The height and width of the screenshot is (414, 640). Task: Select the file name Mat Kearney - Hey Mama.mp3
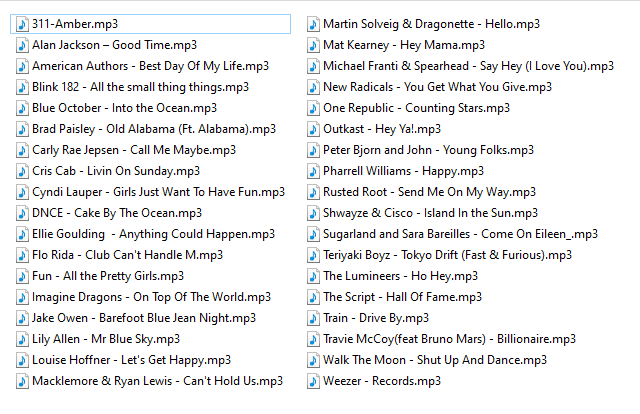coord(404,45)
